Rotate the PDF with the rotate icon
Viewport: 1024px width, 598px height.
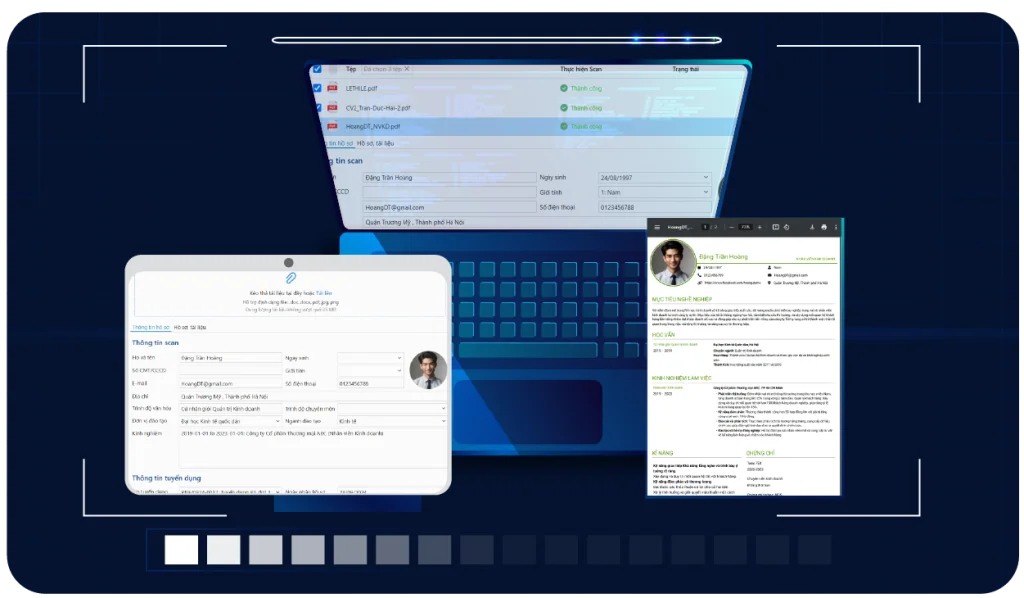(786, 227)
